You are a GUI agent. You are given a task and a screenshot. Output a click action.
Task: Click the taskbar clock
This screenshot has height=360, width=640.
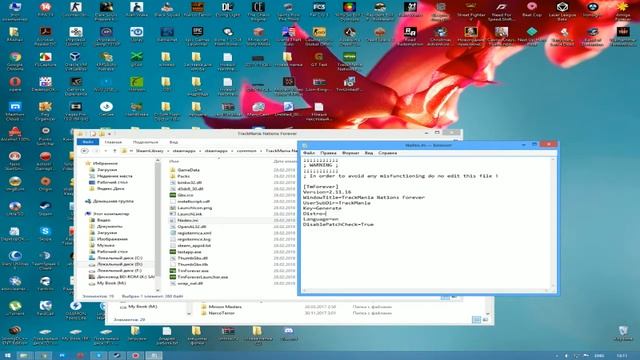[622, 356]
